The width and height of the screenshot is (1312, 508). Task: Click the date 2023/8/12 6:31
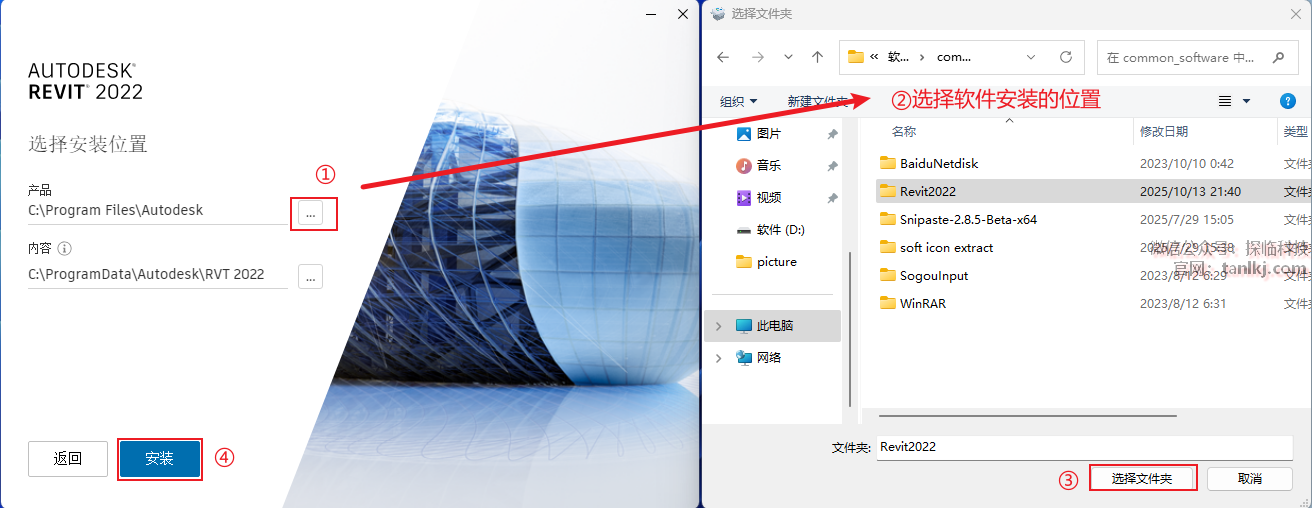click(x=1183, y=303)
